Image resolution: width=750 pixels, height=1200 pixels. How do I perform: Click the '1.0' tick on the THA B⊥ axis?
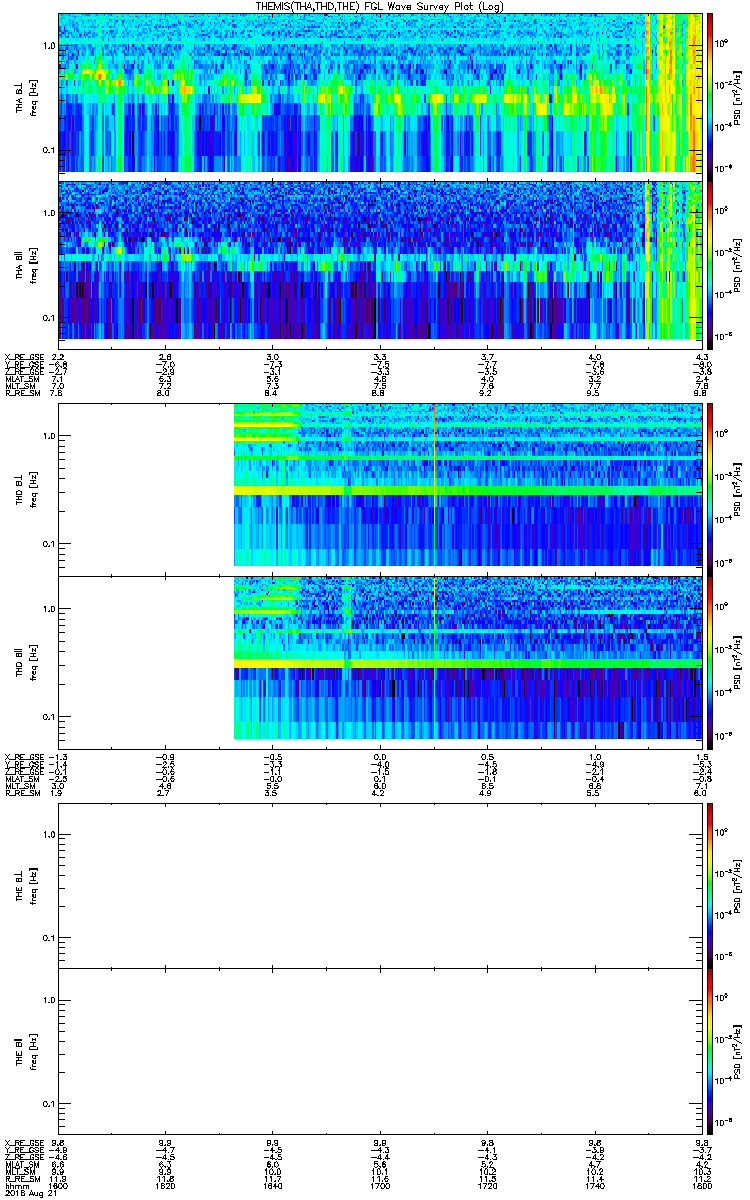coord(48,46)
